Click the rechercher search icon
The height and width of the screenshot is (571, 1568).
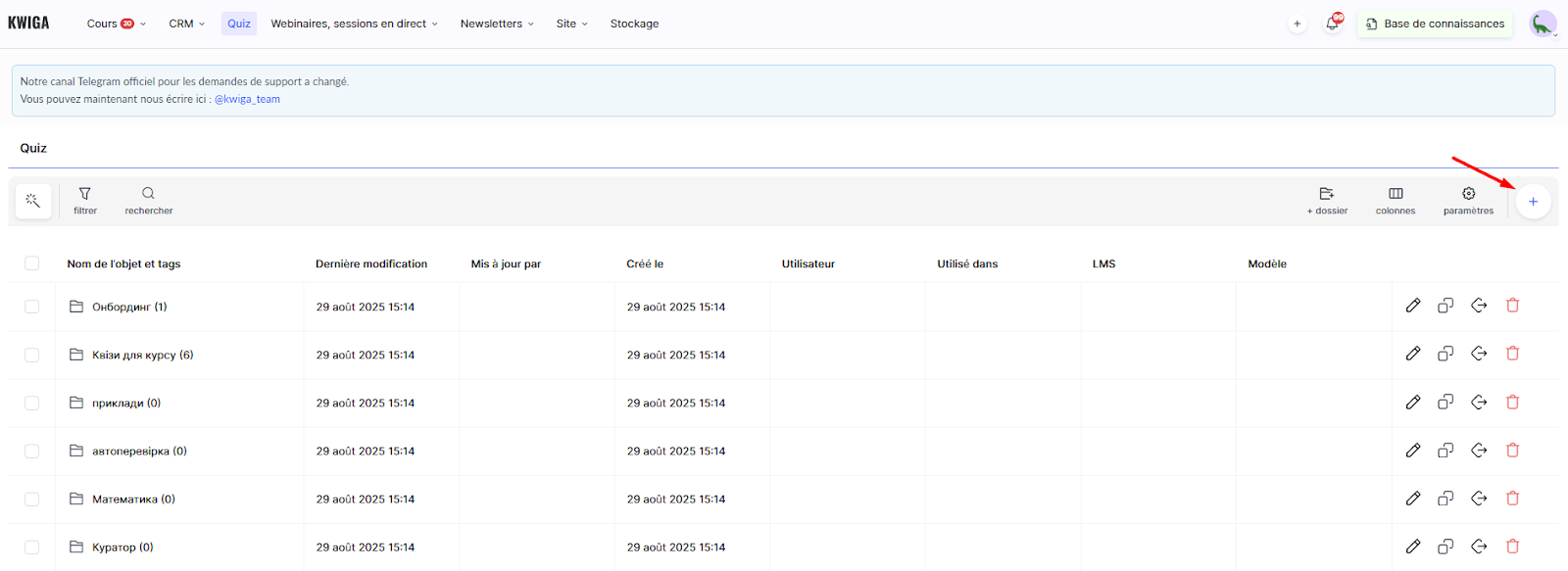click(148, 200)
